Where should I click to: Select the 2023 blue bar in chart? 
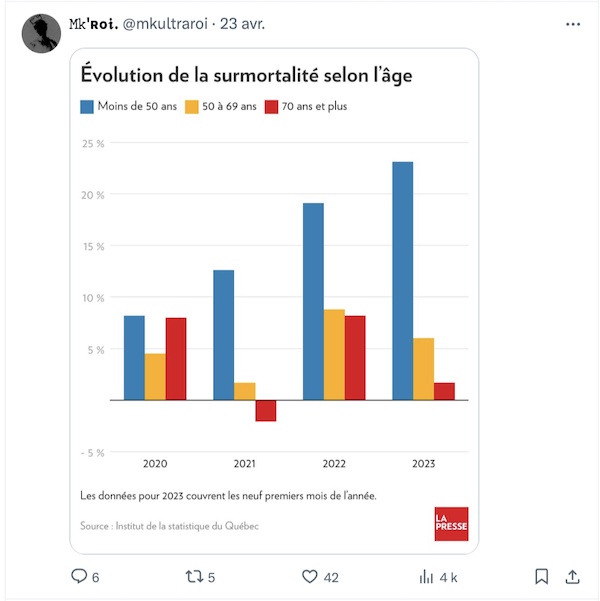click(403, 281)
